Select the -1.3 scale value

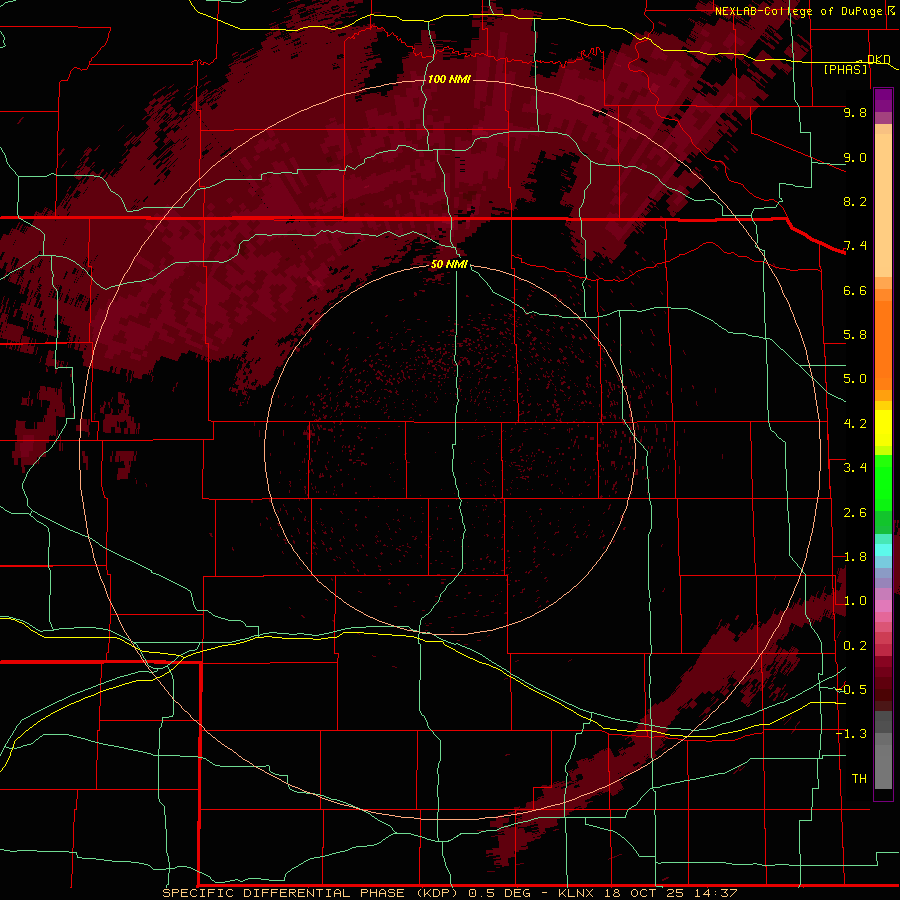coord(852,734)
